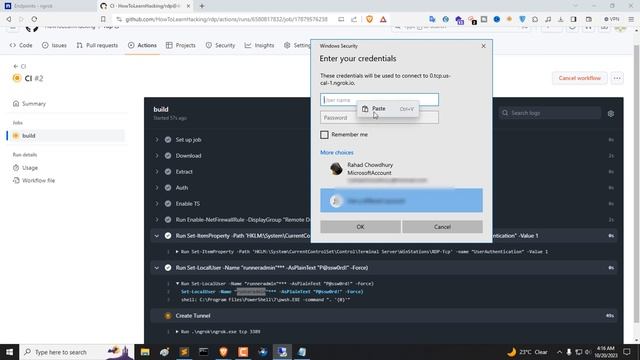Viewport: 640px width, 360px height.
Task: Click the address bar URL
Action: [227, 19]
